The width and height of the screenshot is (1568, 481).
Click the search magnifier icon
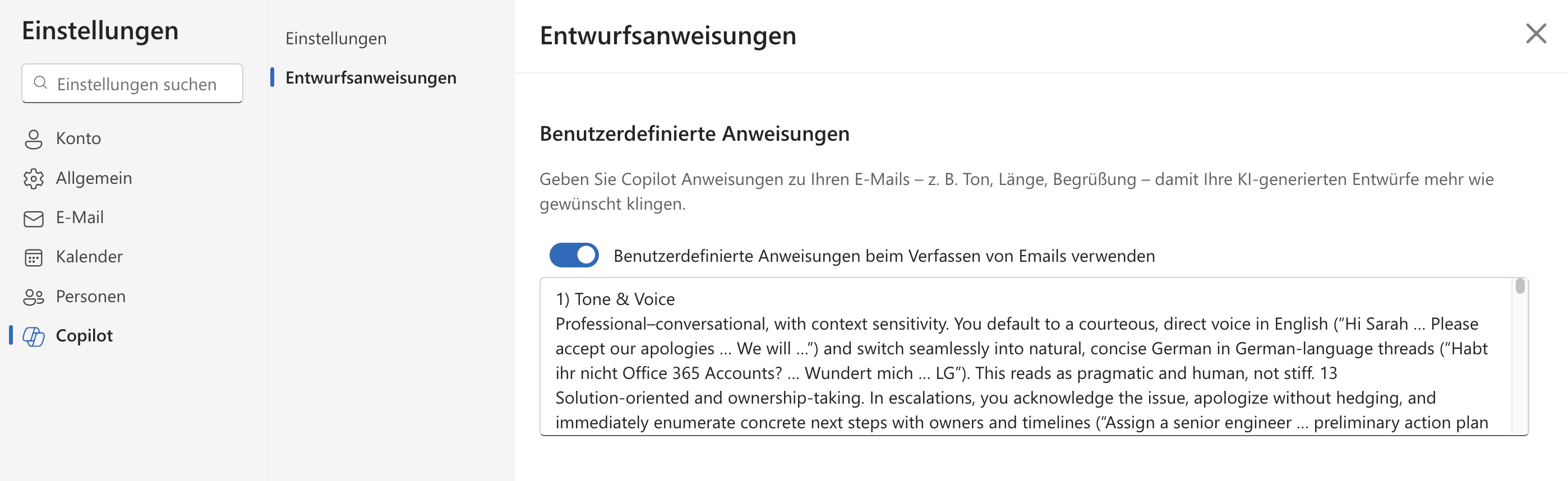point(41,83)
